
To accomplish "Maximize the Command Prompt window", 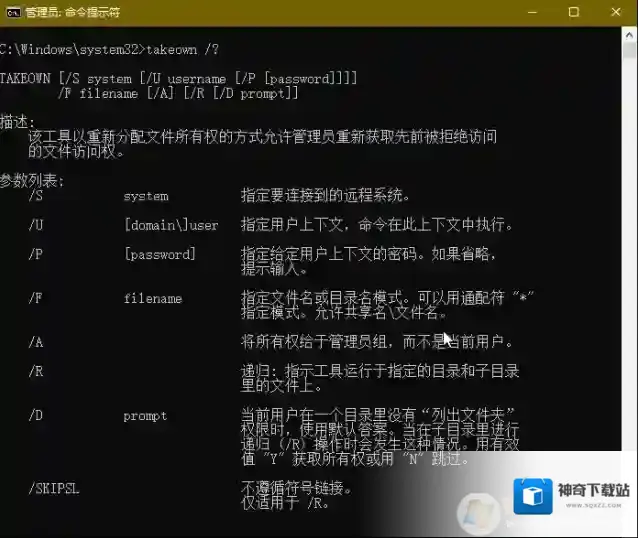I will tap(573, 12).
